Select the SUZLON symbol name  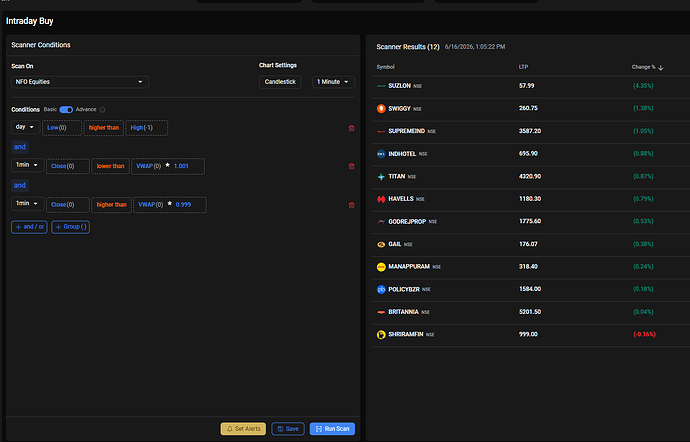coord(400,86)
